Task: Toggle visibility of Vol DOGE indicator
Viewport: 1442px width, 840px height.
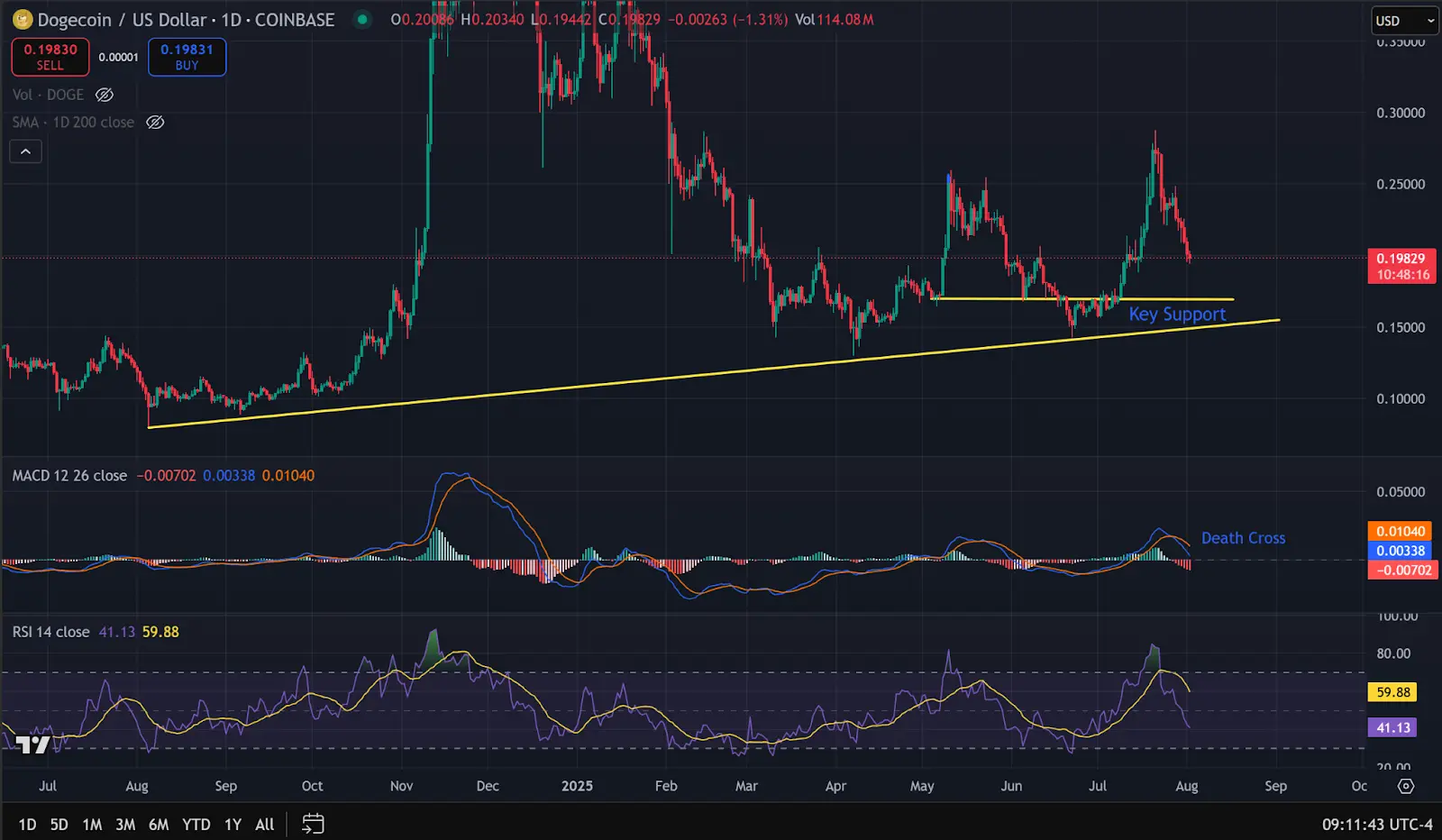Action: pyautogui.click(x=105, y=95)
